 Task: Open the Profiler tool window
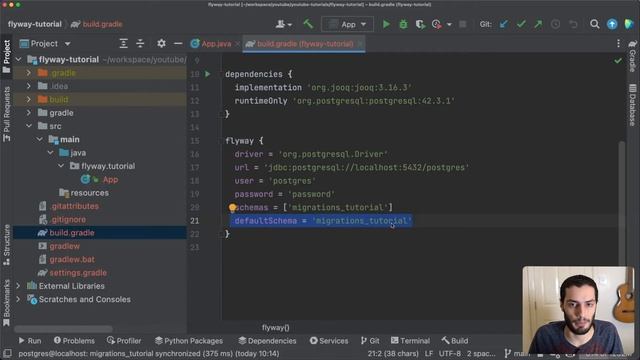[x=124, y=340]
